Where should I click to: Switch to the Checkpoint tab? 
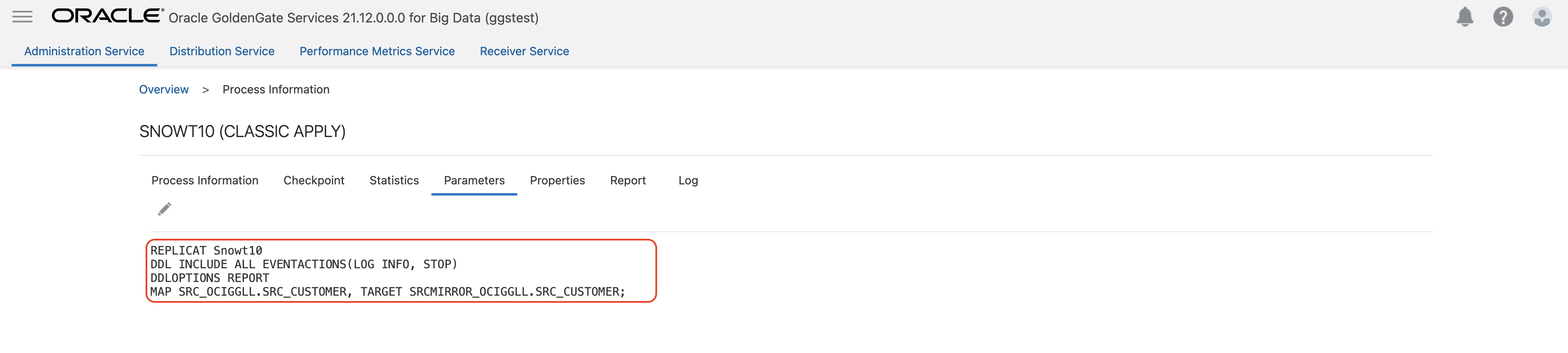(x=314, y=181)
